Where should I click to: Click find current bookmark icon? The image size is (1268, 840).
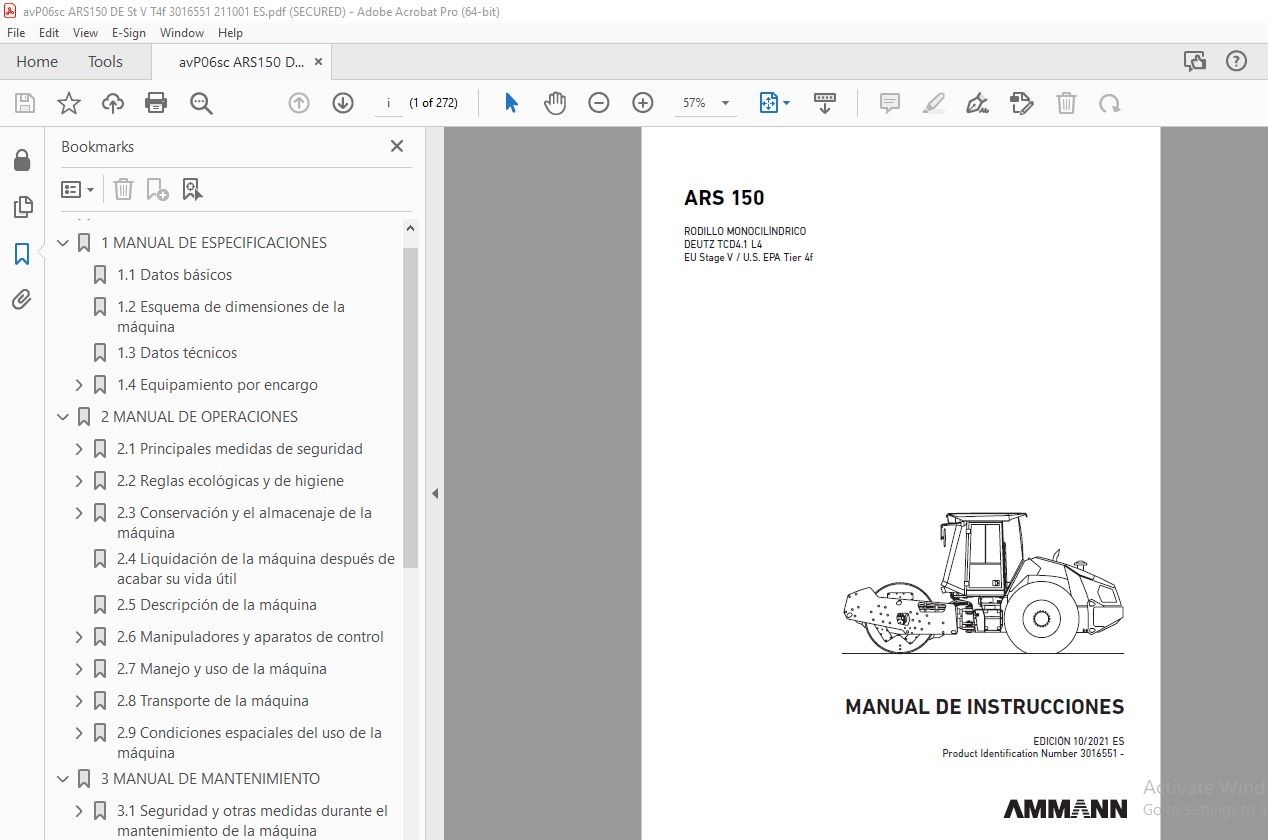[192, 189]
